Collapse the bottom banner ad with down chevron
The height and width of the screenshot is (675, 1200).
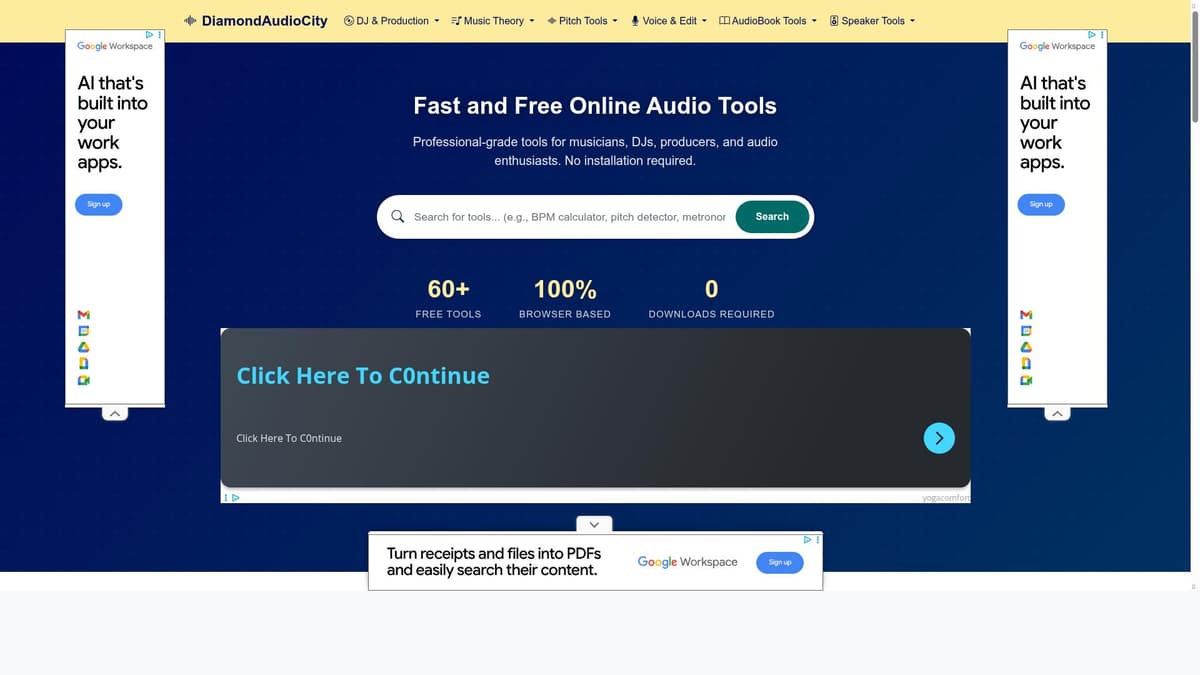tap(594, 524)
